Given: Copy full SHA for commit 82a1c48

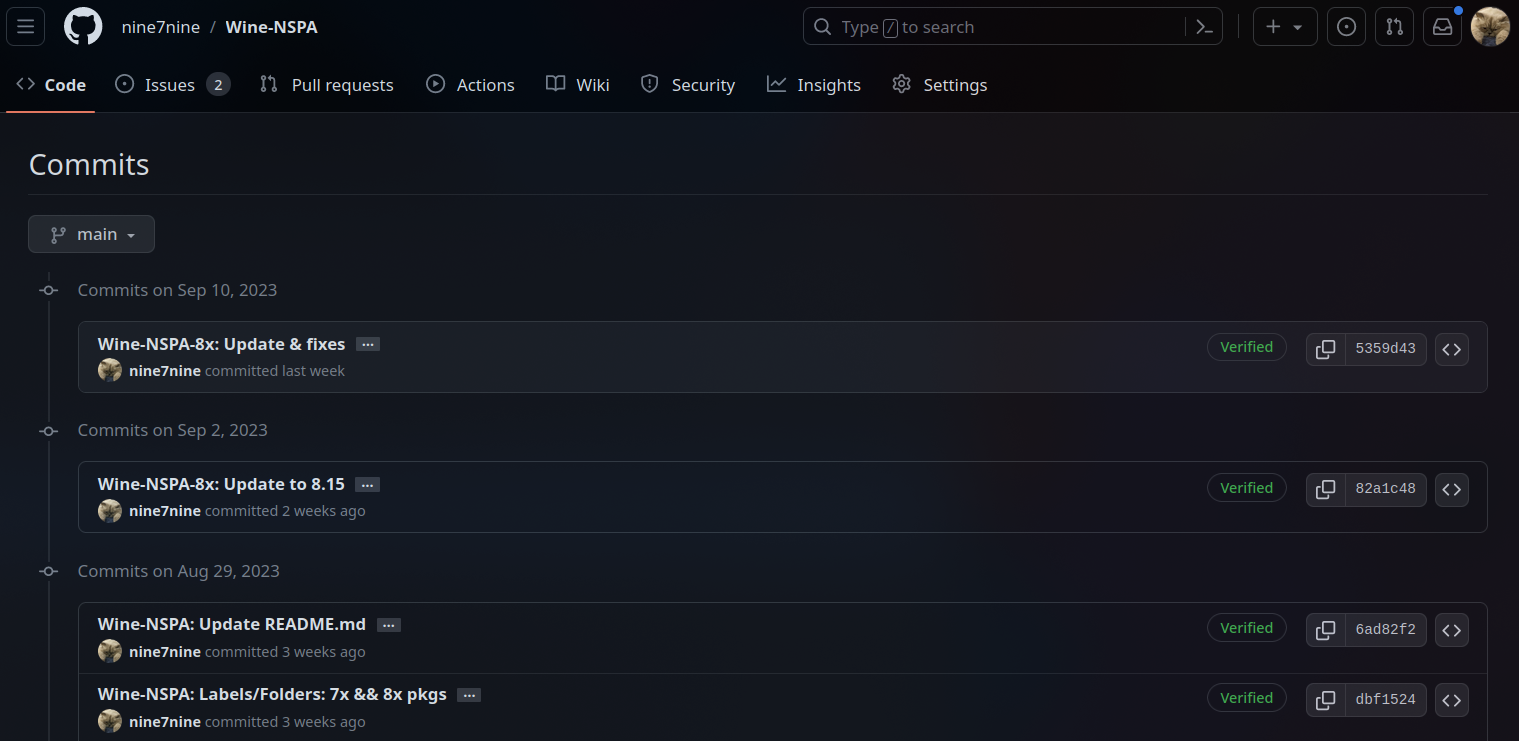Looking at the screenshot, I should point(1325,489).
